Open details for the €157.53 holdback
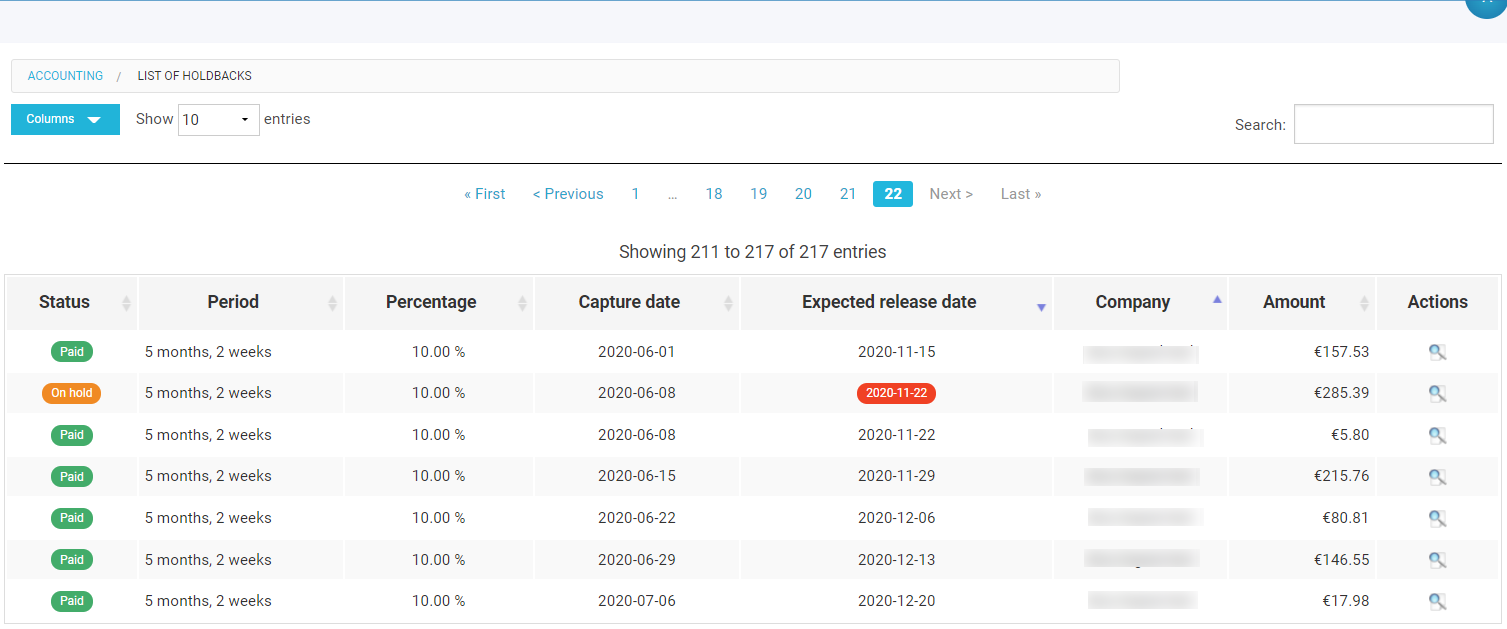 [1437, 351]
